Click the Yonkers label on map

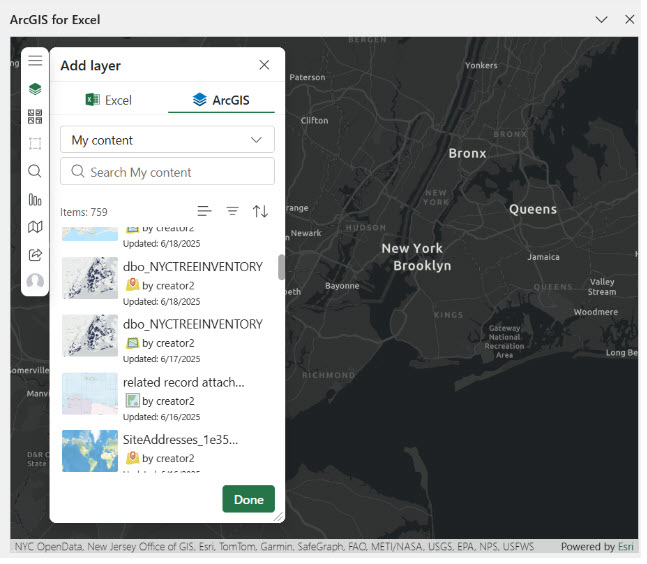481,65
